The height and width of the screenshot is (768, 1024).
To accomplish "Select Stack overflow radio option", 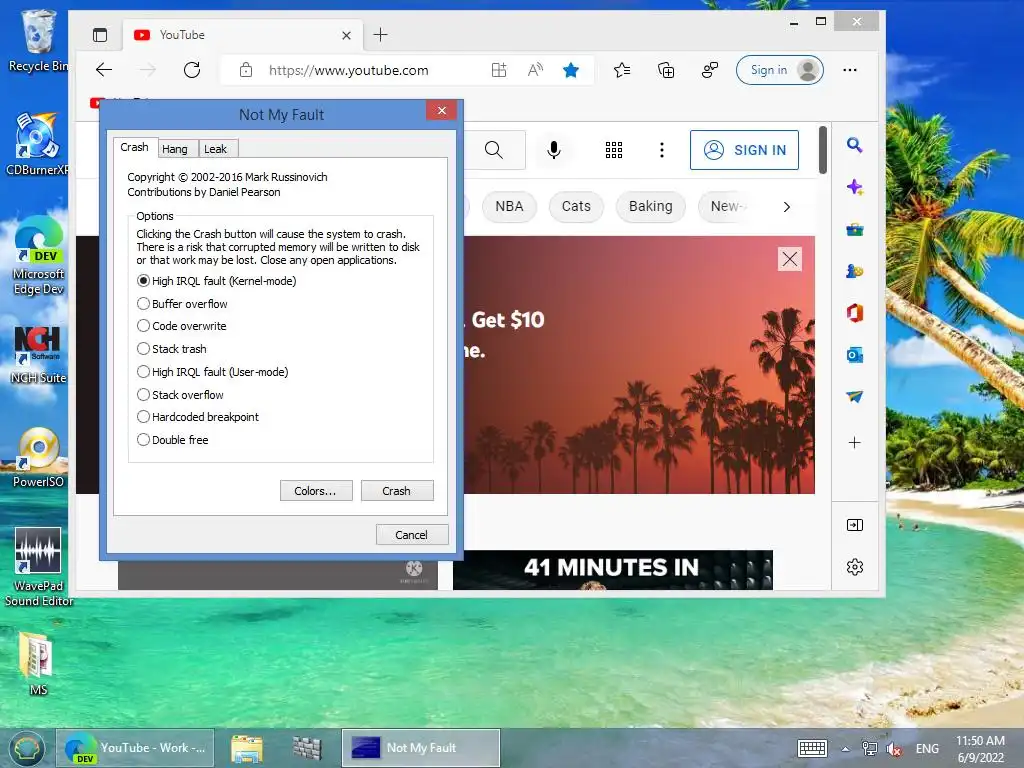I will [x=180, y=394].
